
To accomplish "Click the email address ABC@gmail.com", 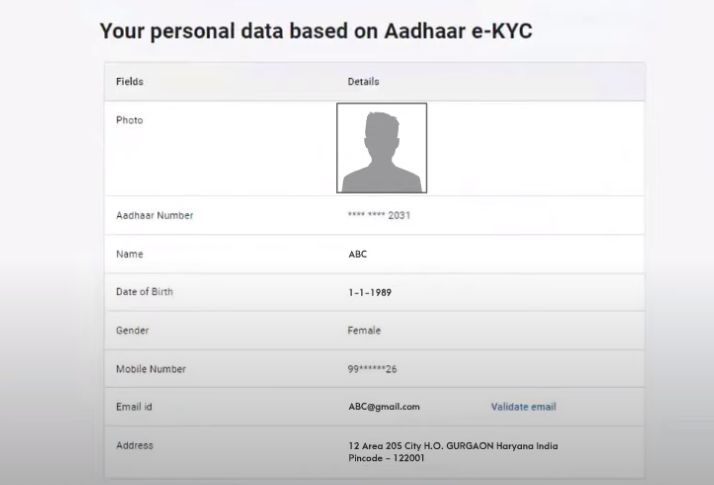I will click(383, 407).
